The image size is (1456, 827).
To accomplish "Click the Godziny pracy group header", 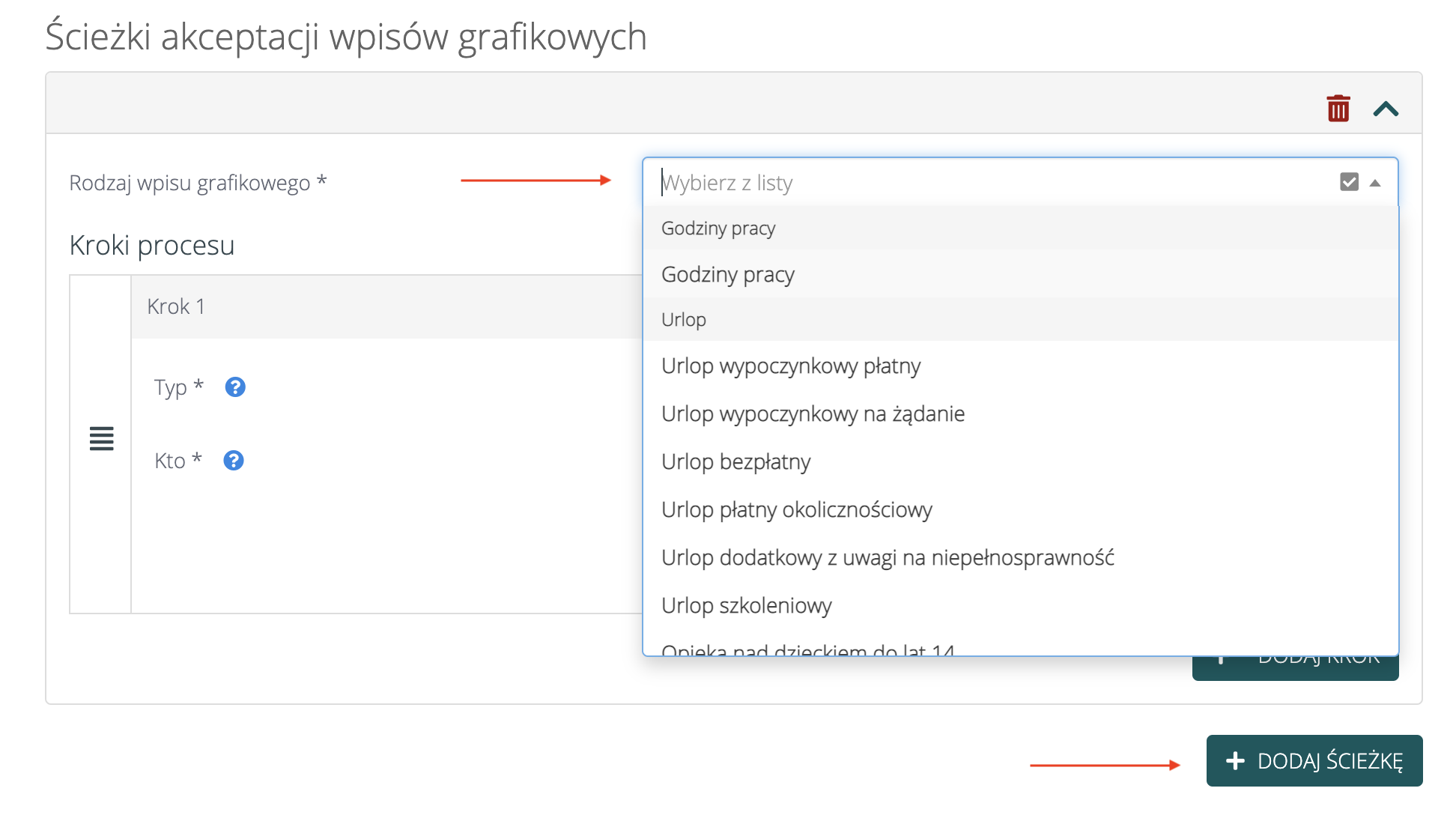I will [x=718, y=228].
